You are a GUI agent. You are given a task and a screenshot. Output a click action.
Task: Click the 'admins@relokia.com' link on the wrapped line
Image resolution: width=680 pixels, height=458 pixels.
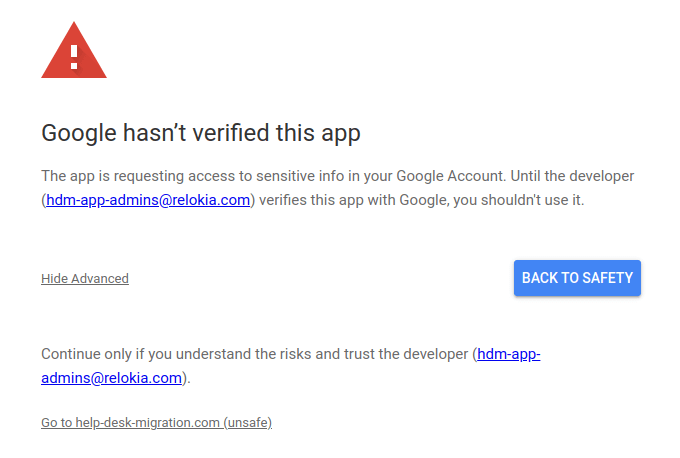pyautogui.click(x=112, y=378)
